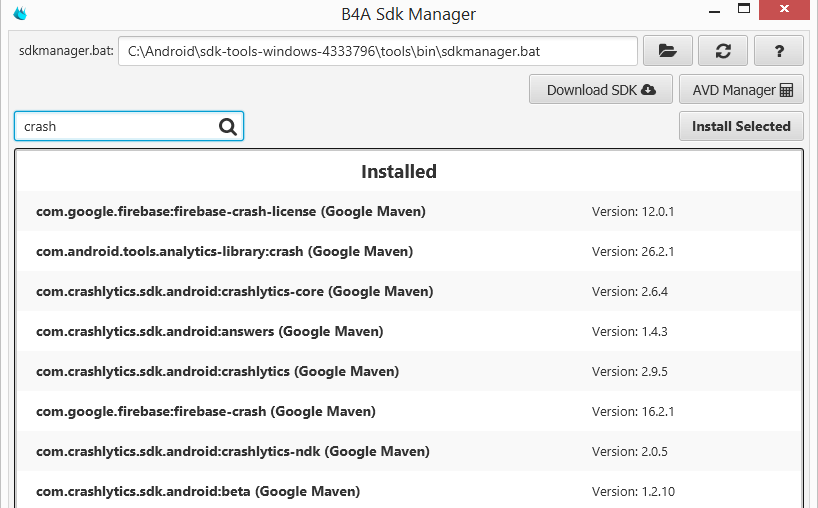Click the search magnifier icon
The width and height of the screenshot is (818, 508).
pyautogui.click(x=228, y=126)
